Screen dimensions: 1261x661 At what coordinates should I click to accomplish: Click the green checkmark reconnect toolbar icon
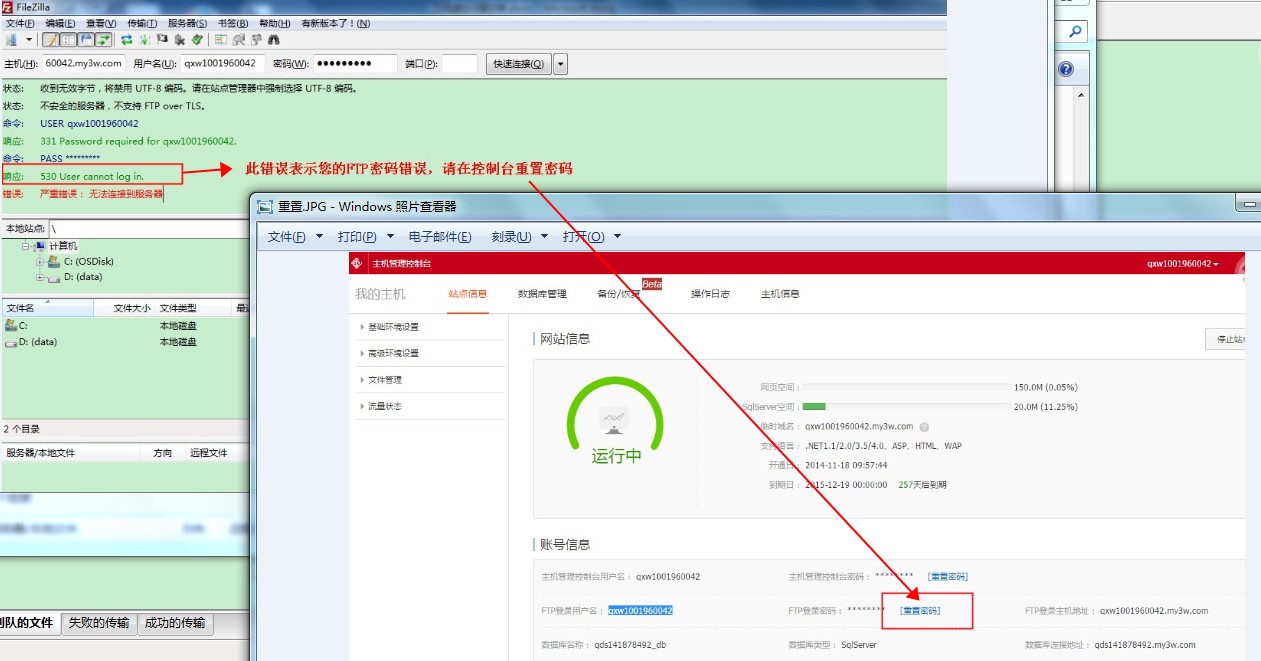click(x=197, y=40)
